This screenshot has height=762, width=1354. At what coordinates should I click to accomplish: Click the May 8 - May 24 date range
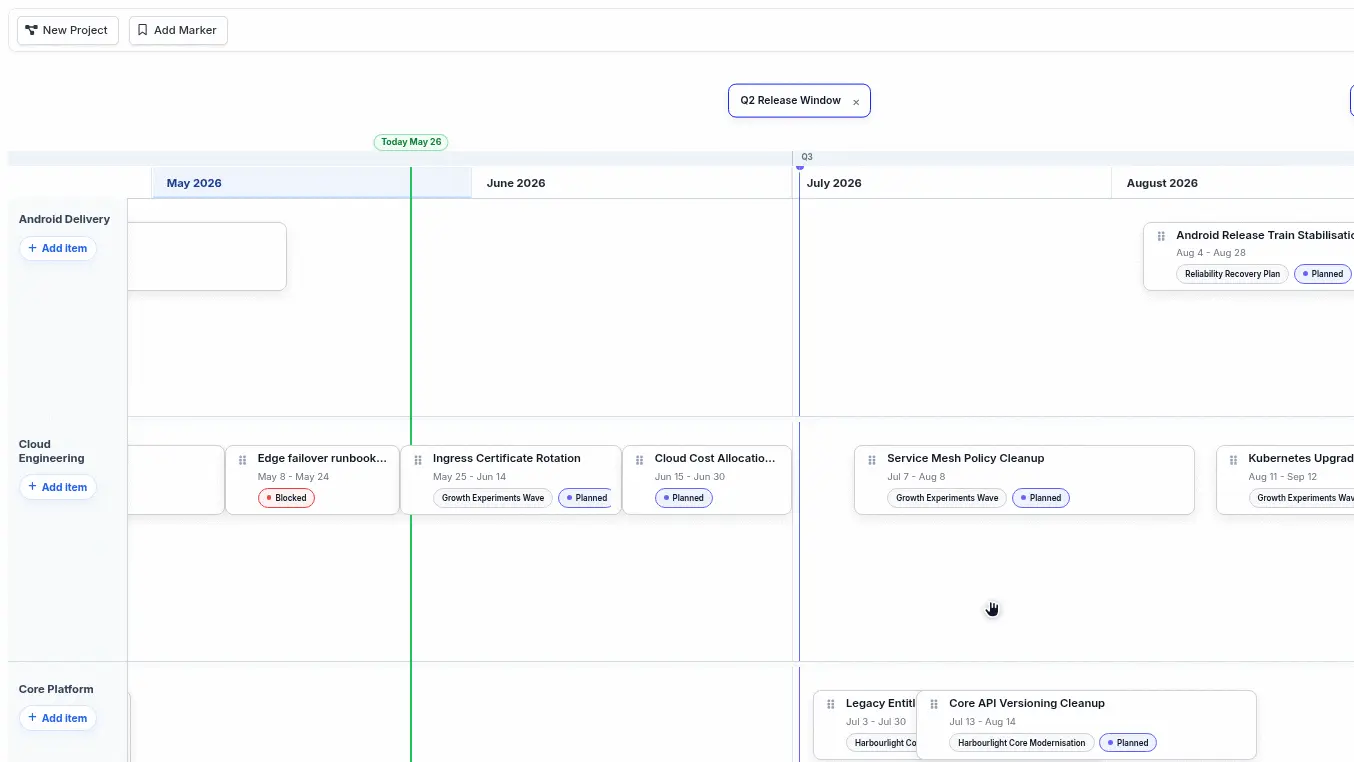click(293, 477)
